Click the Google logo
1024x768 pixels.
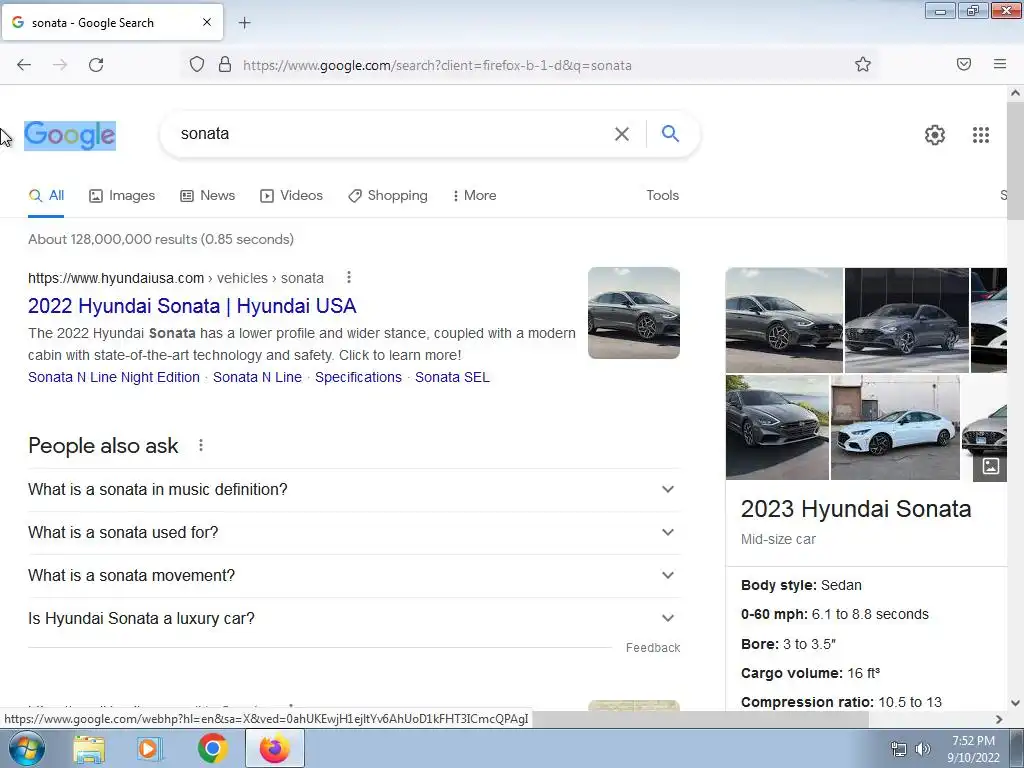pyautogui.click(x=70, y=135)
